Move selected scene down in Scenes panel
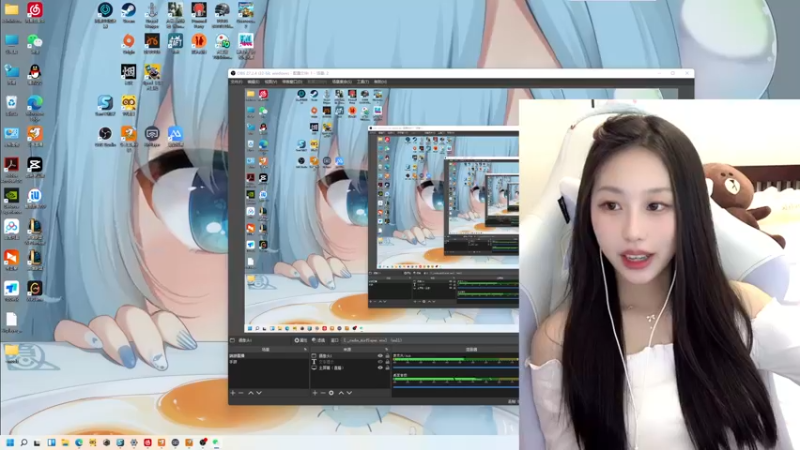 click(259, 393)
